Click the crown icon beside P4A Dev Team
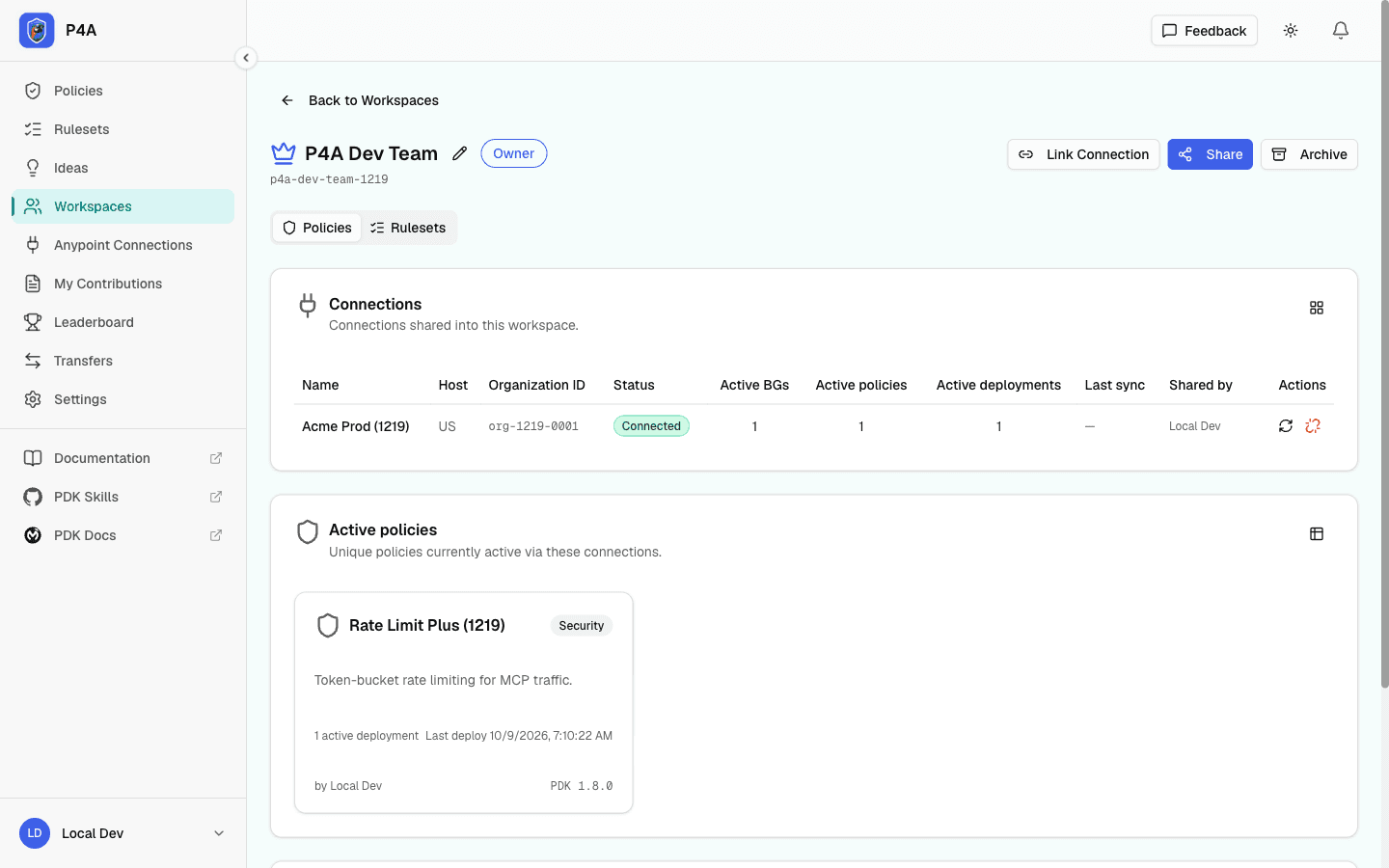 click(x=284, y=153)
